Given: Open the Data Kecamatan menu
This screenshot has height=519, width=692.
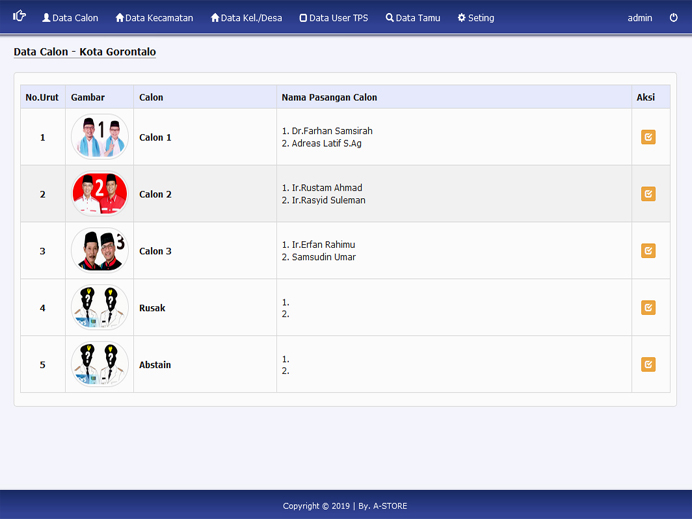Looking at the screenshot, I should click(154, 18).
